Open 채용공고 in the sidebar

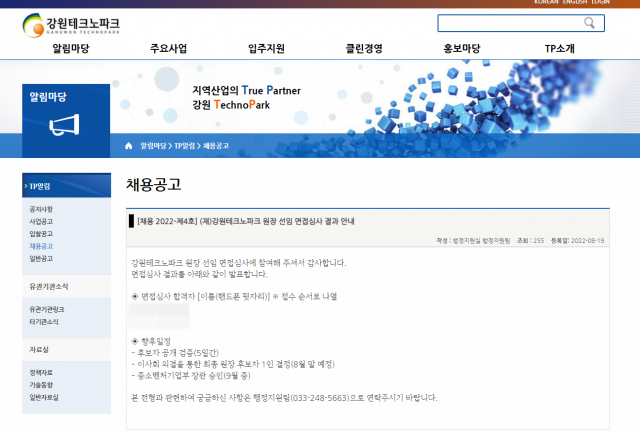(x=41, y=246)
